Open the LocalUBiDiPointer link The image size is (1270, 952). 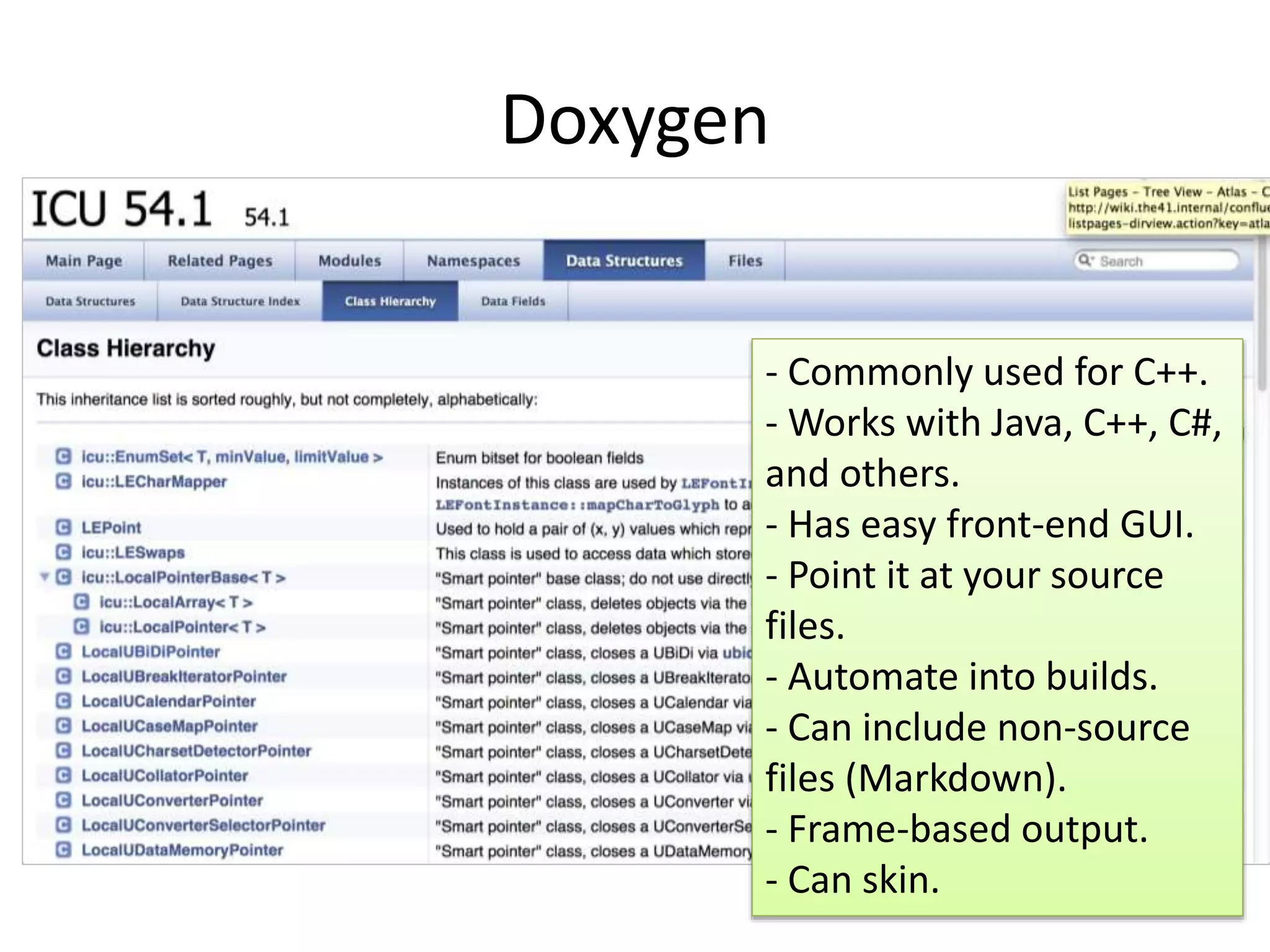point(151,651)
